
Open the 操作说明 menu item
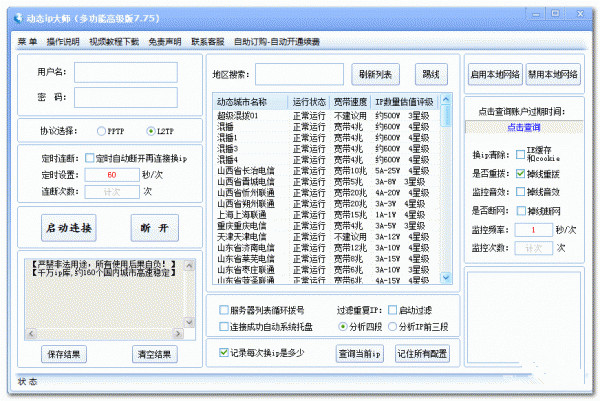63,42
